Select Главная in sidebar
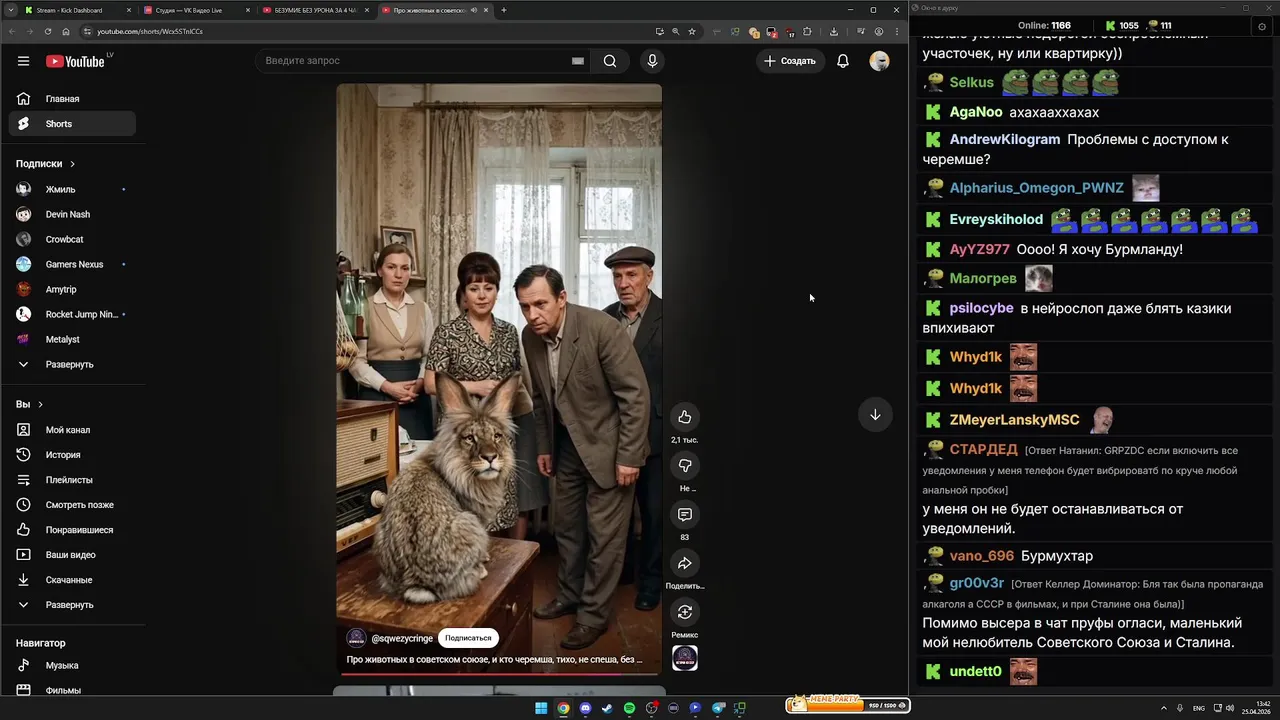 72,99
